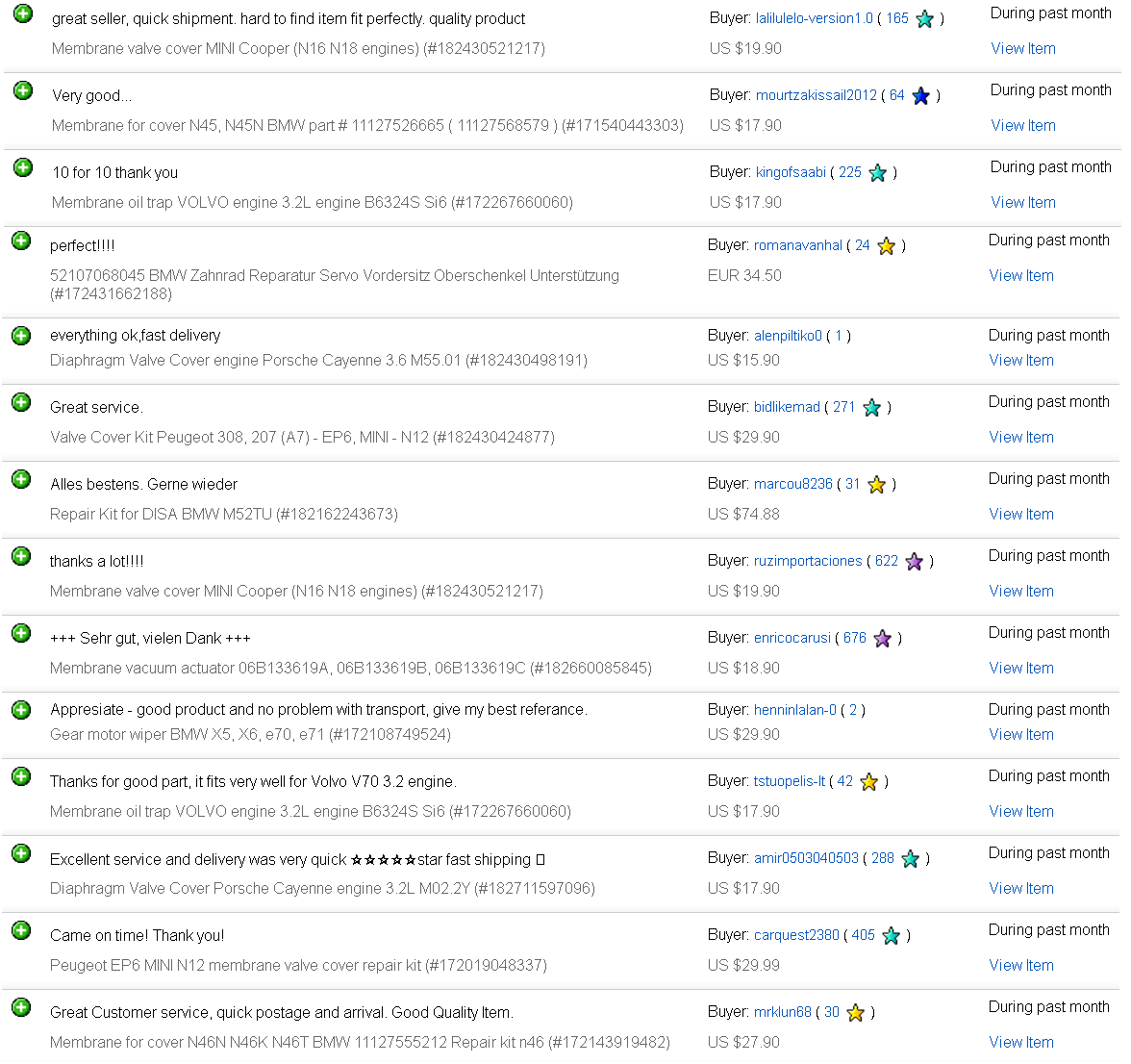Click the yellow star next to romanavanhal

[887, 246]
